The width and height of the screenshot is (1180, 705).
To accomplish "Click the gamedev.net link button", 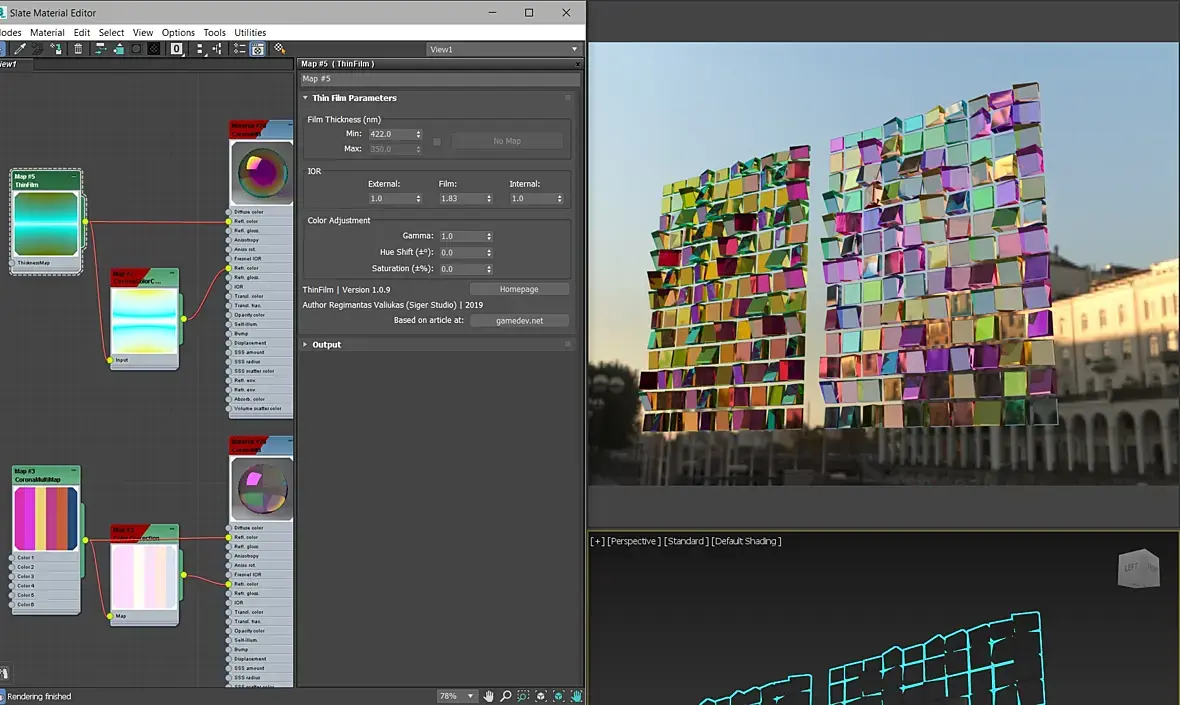I will click(x=519, y=320).
